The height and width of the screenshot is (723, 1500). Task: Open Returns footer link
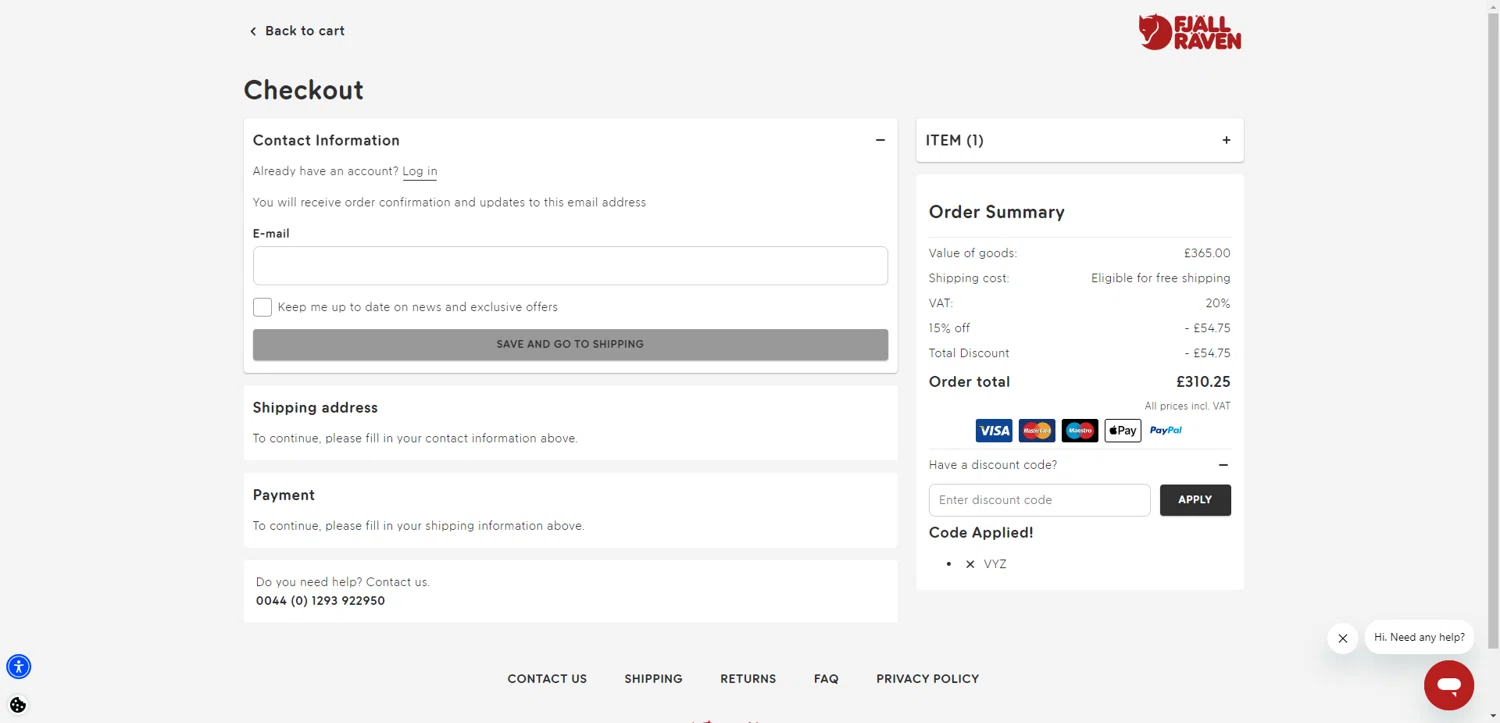click(748, 679)
